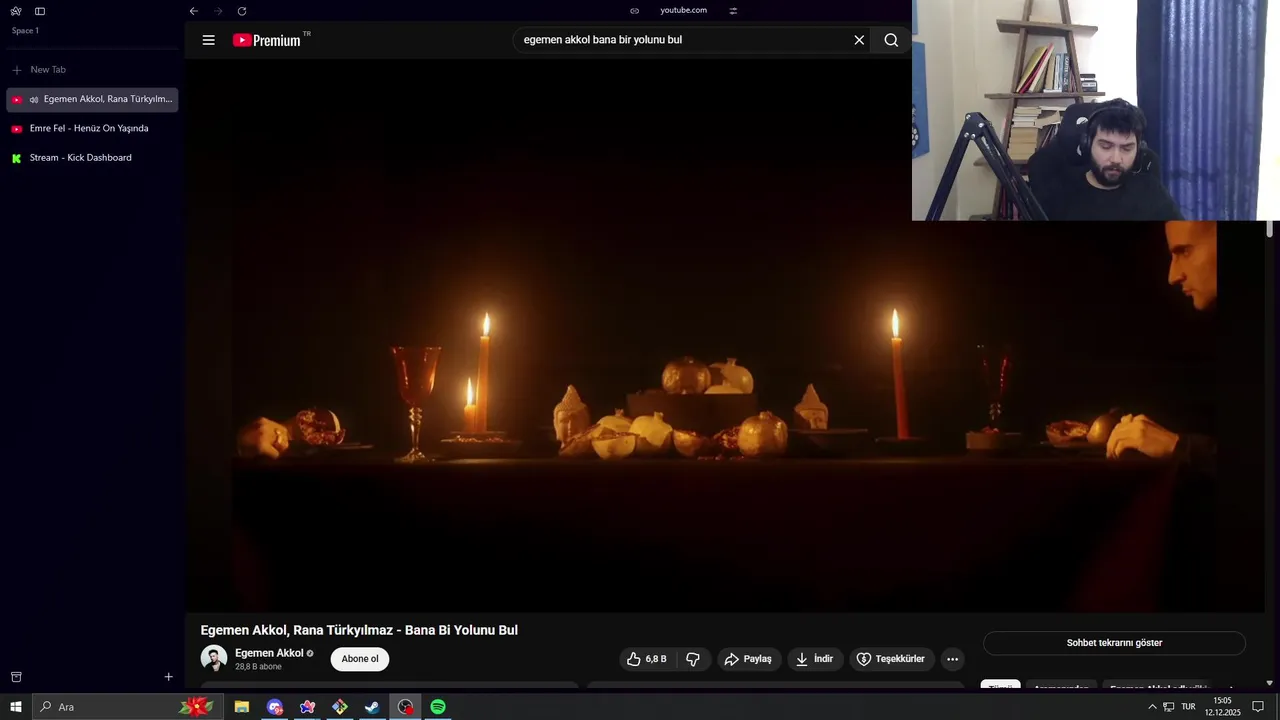
Task: Click the 28,8 B abone subscriber count
Action: click(258, 667)
